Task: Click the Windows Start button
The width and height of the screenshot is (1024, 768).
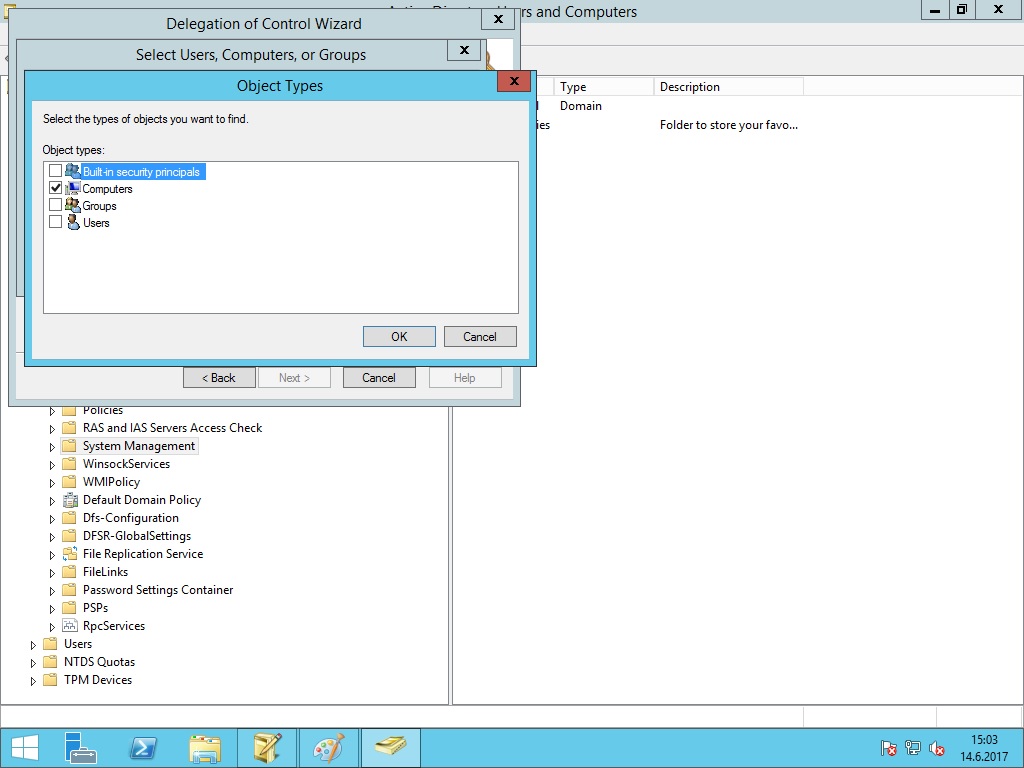Action: [x=24, y=748]
